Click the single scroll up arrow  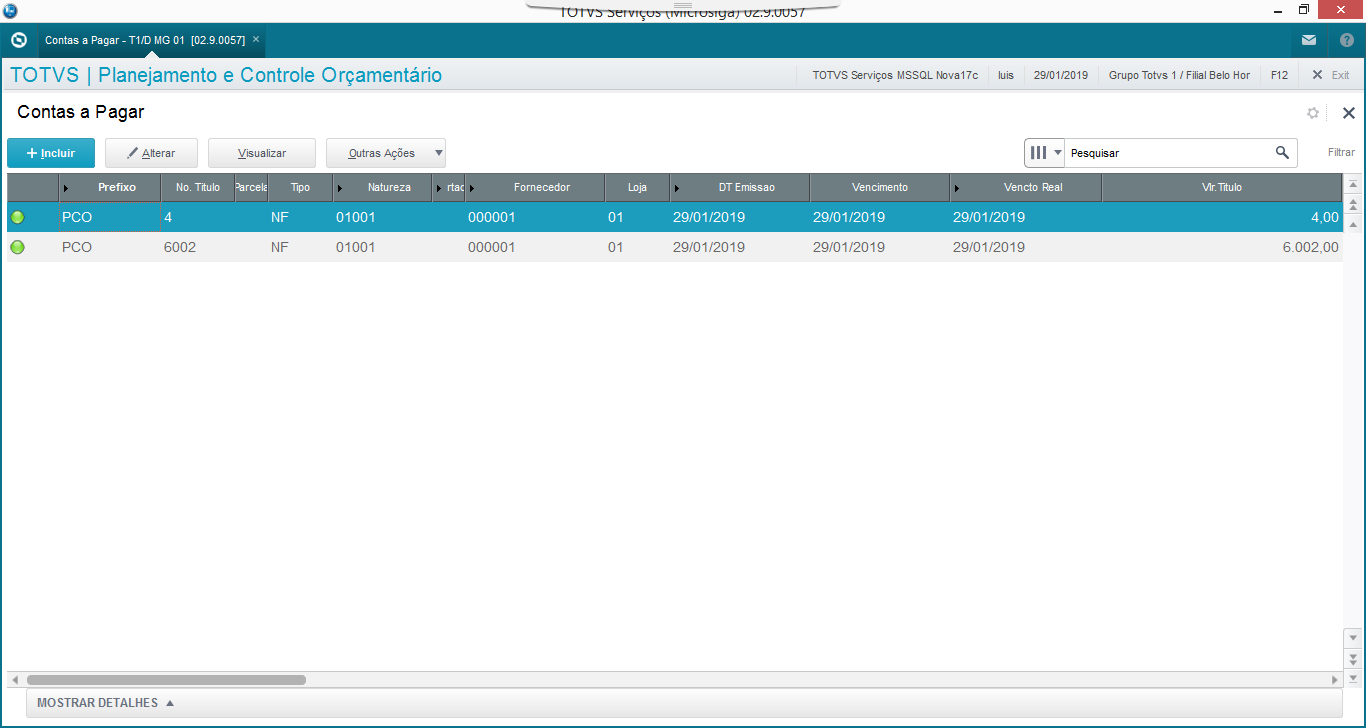[x=1353, y=224]
